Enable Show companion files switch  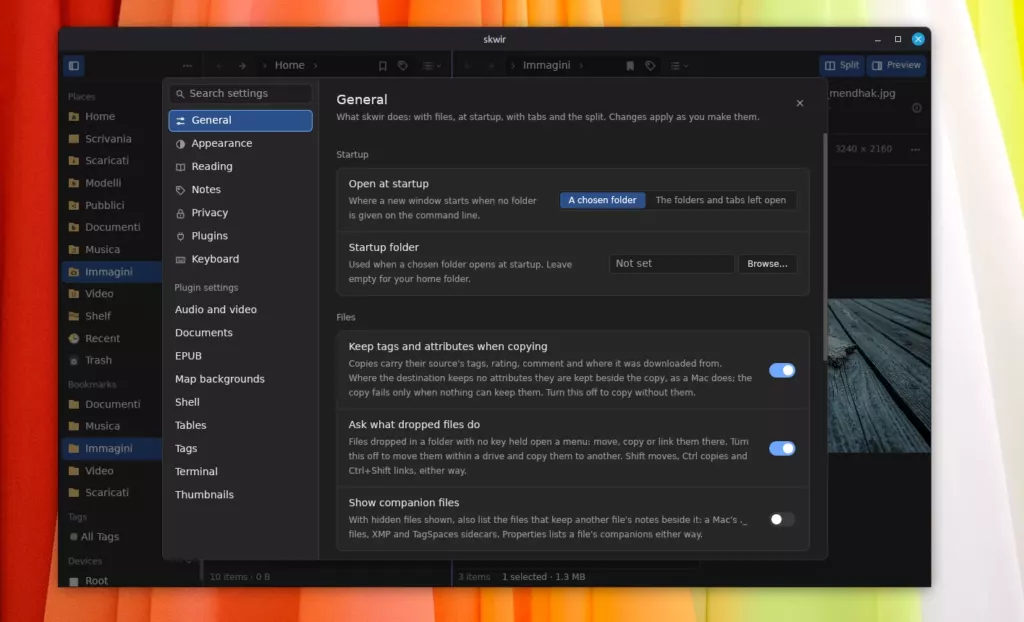tap(782, 519)
